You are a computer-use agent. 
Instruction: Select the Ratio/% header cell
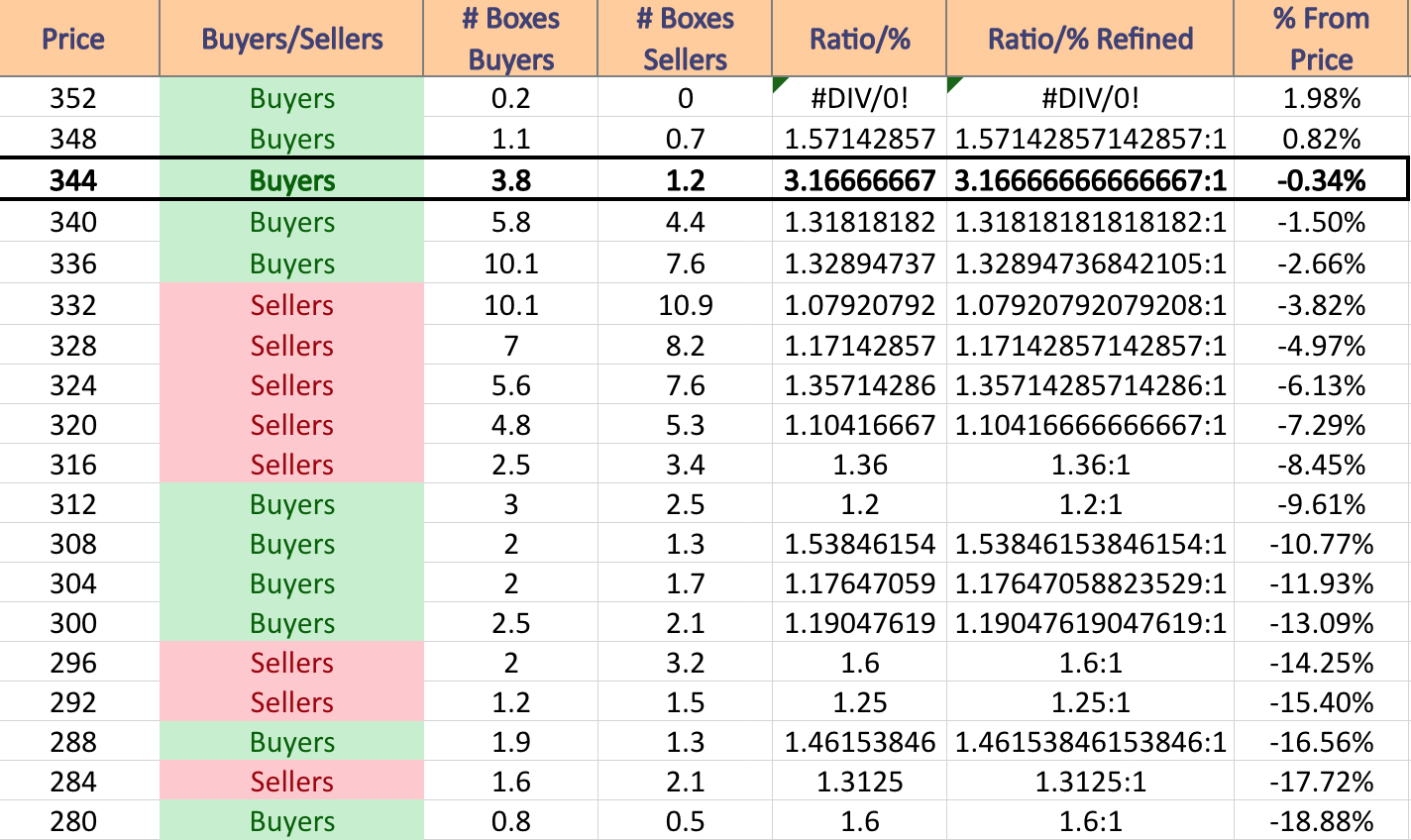[x=859, y=39]
